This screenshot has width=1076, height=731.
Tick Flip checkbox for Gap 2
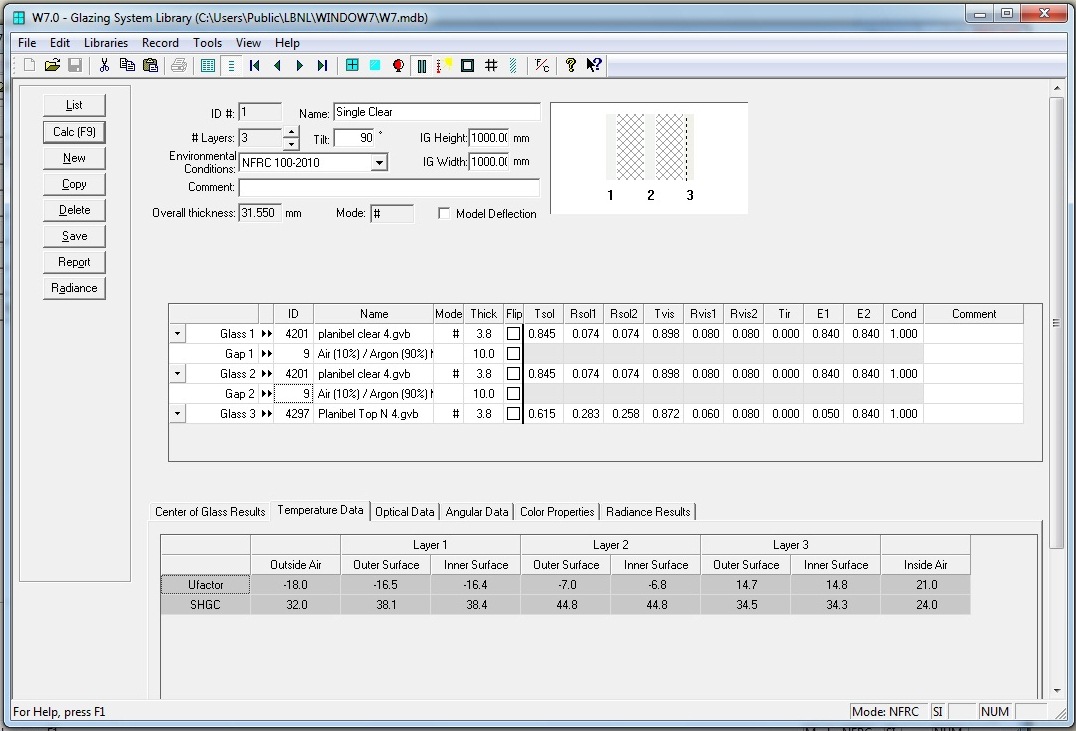click(513, 393)
